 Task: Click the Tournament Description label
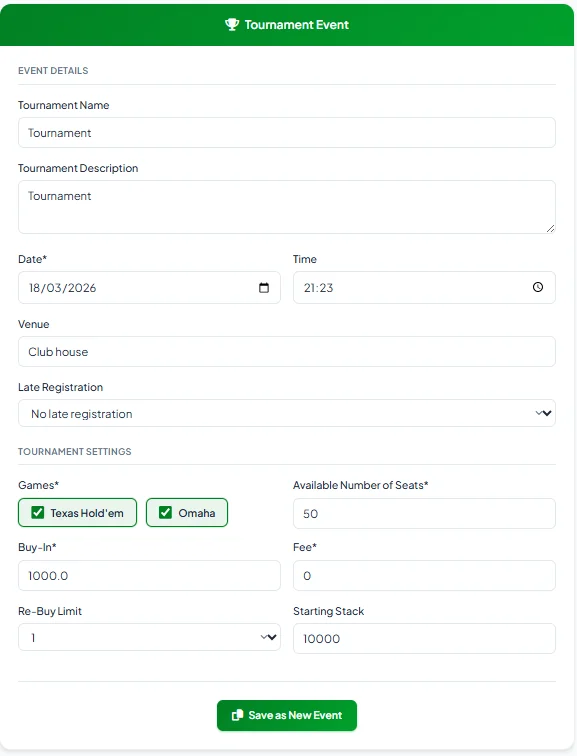[78, 168]
